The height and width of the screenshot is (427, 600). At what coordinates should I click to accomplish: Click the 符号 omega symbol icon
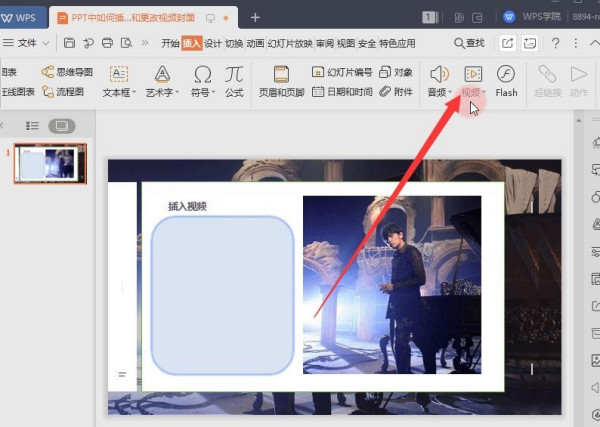tap(203, 74)
